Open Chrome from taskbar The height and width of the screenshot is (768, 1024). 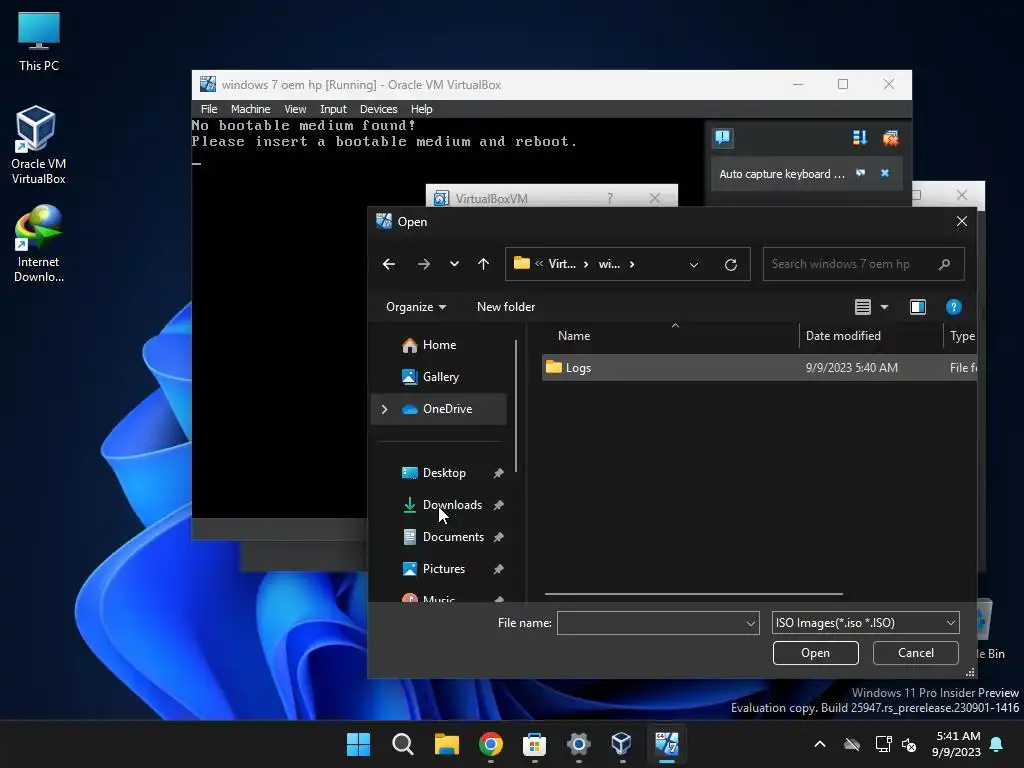click(x=490, y=744)
